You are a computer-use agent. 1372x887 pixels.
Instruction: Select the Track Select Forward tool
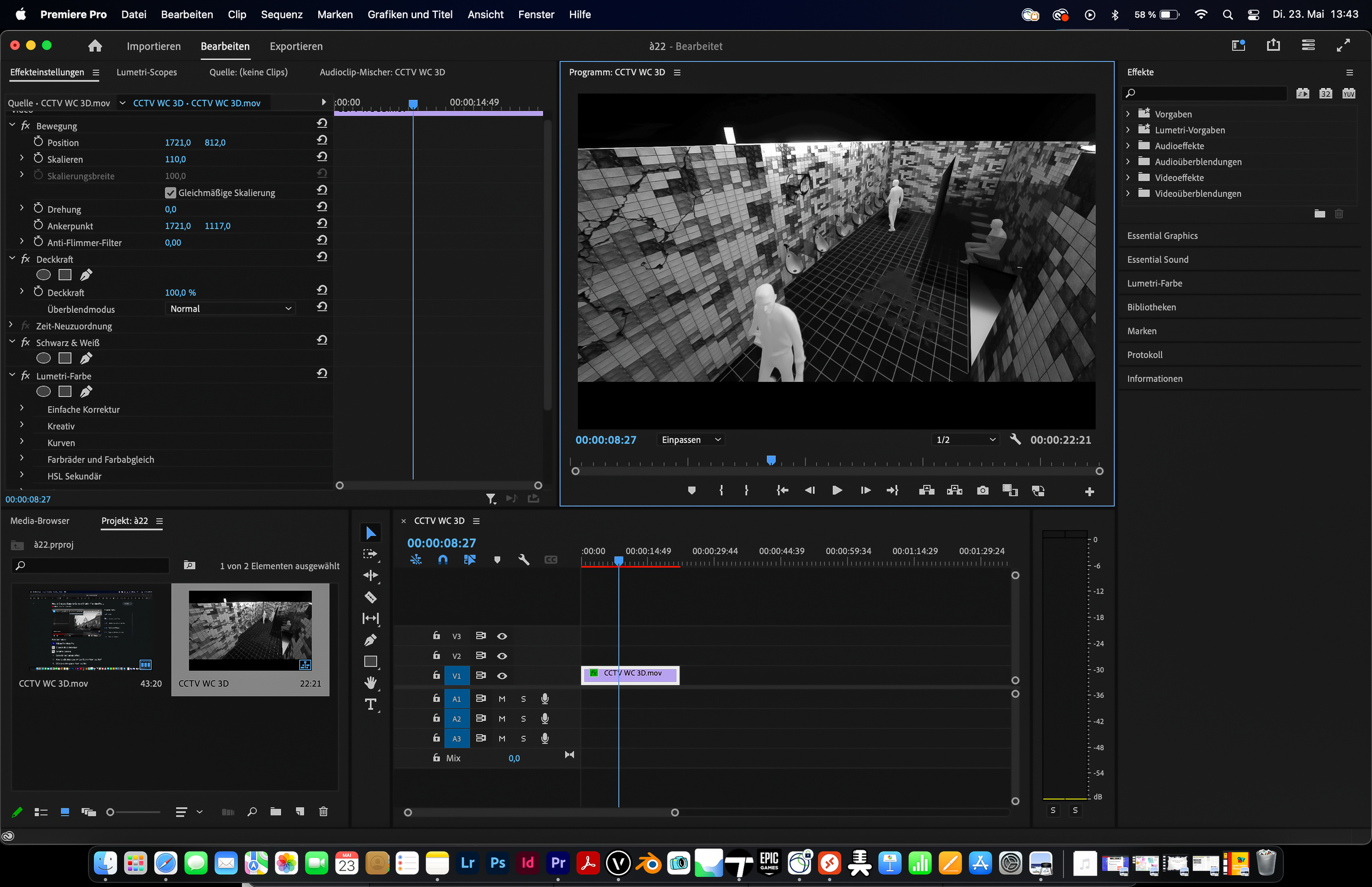pos(371,554)
